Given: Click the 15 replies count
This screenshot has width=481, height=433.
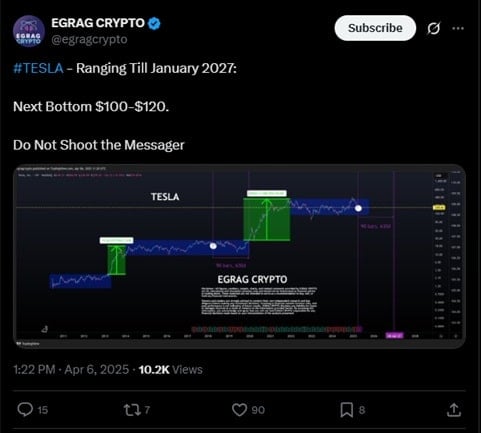Looking at the screenshot, I should pos(43,410).
